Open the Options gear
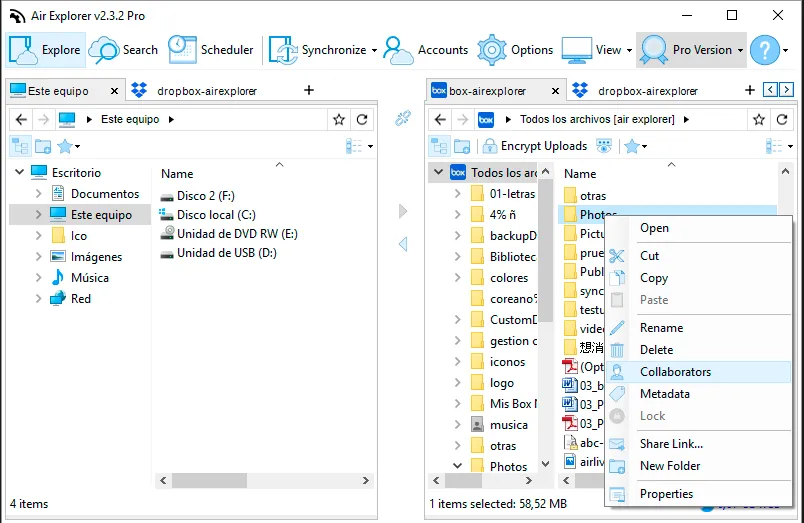Viewport: 804px width, 523px height. pos(515,50)
